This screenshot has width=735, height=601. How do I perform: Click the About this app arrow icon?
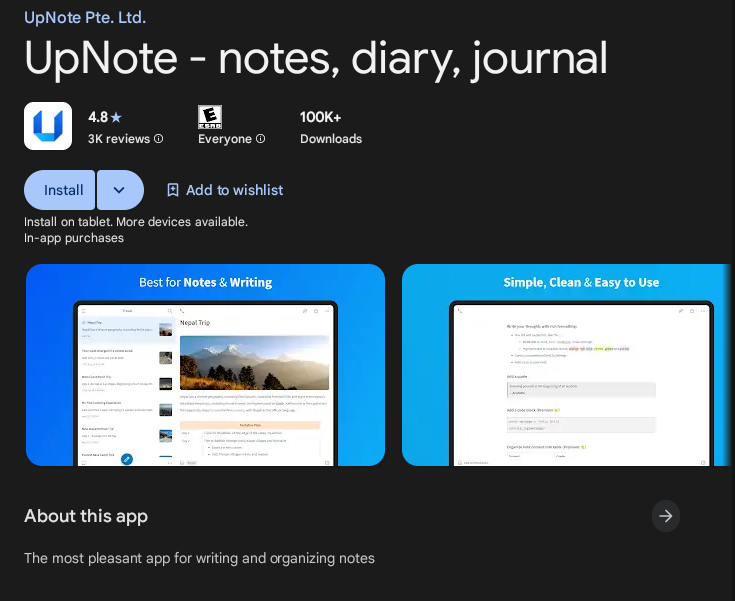tap(666, 516)
